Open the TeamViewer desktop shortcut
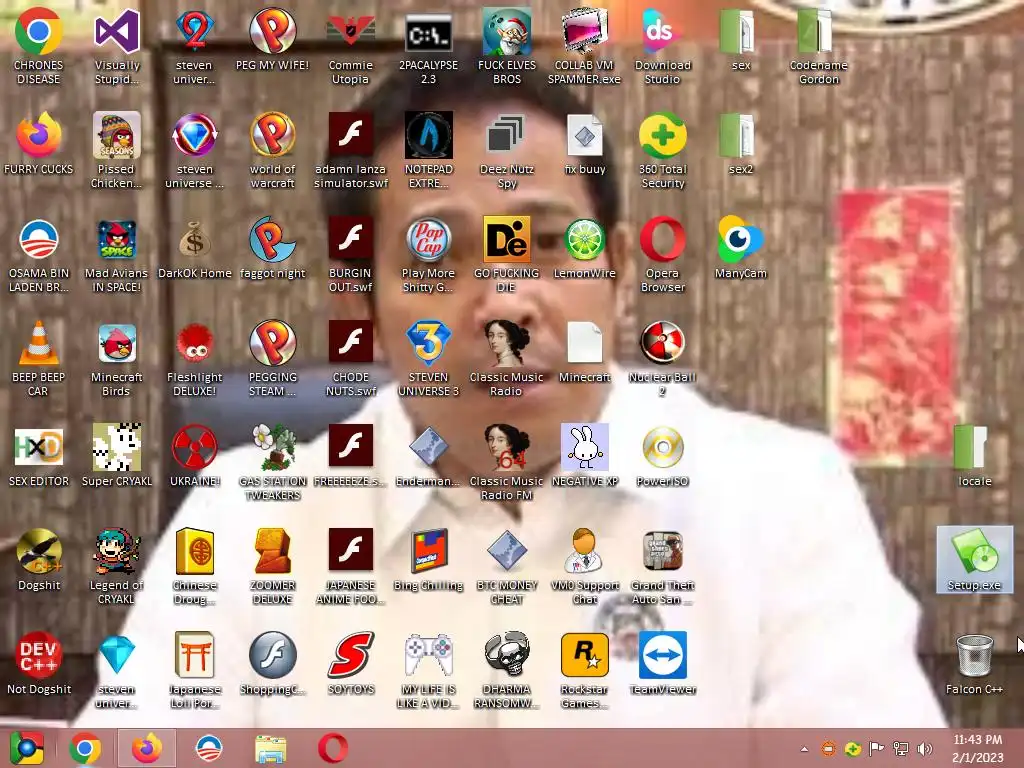 coord(663,663)
